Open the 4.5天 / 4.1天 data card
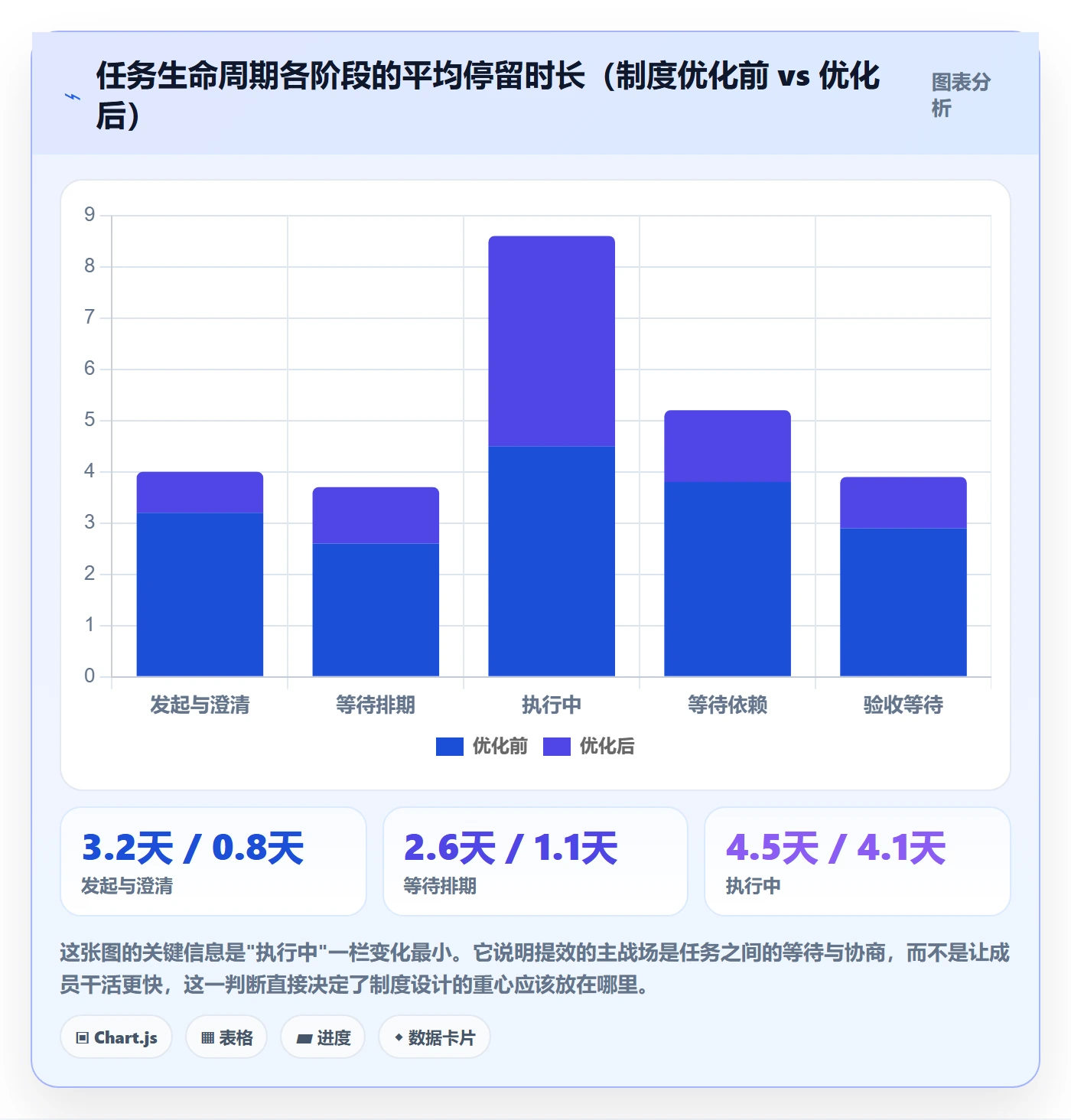This screenshot has height=1120, width=1071. click(858, 861)
